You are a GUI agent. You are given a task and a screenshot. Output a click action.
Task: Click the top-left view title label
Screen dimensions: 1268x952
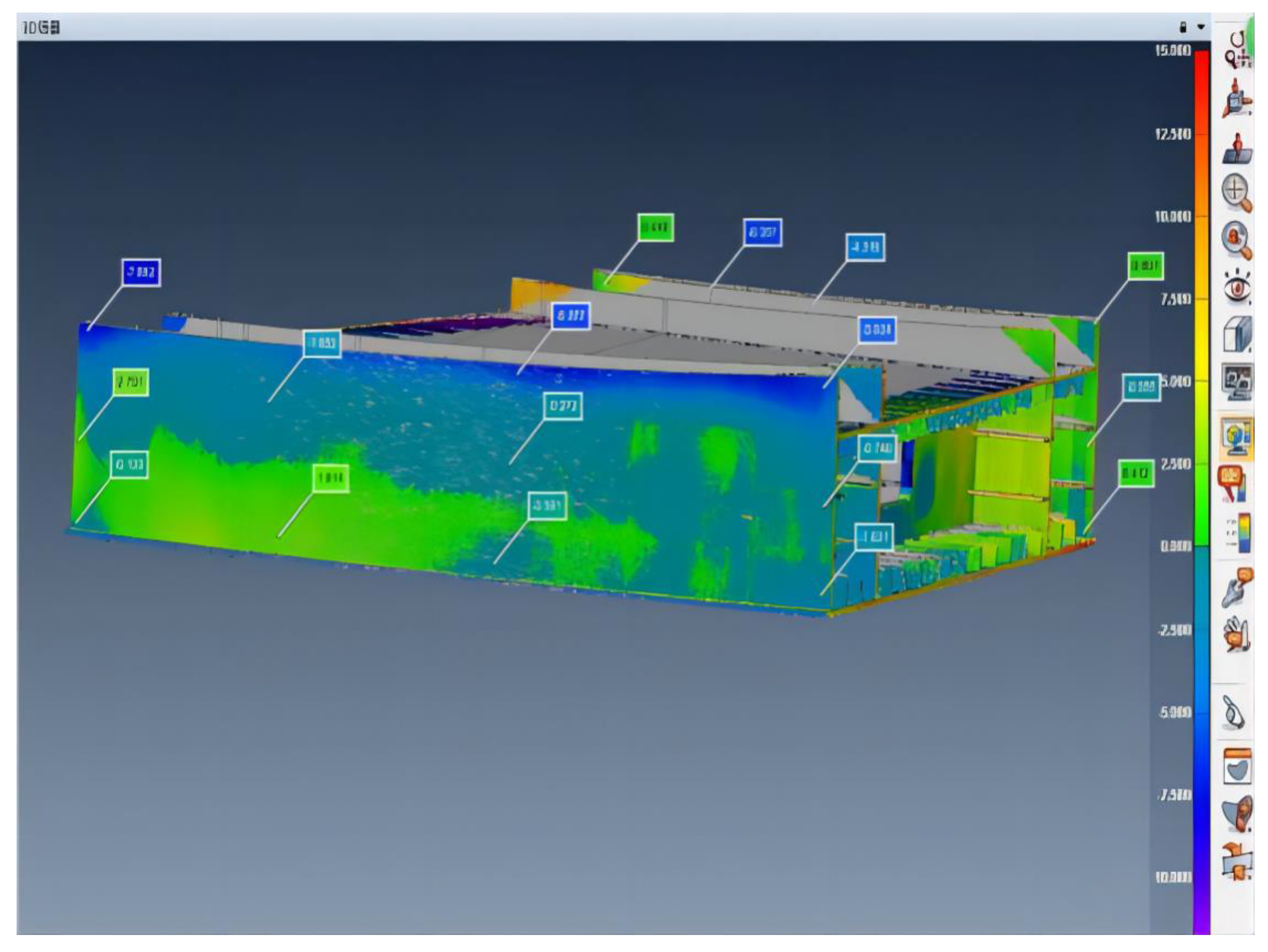[x=41, y=28]
